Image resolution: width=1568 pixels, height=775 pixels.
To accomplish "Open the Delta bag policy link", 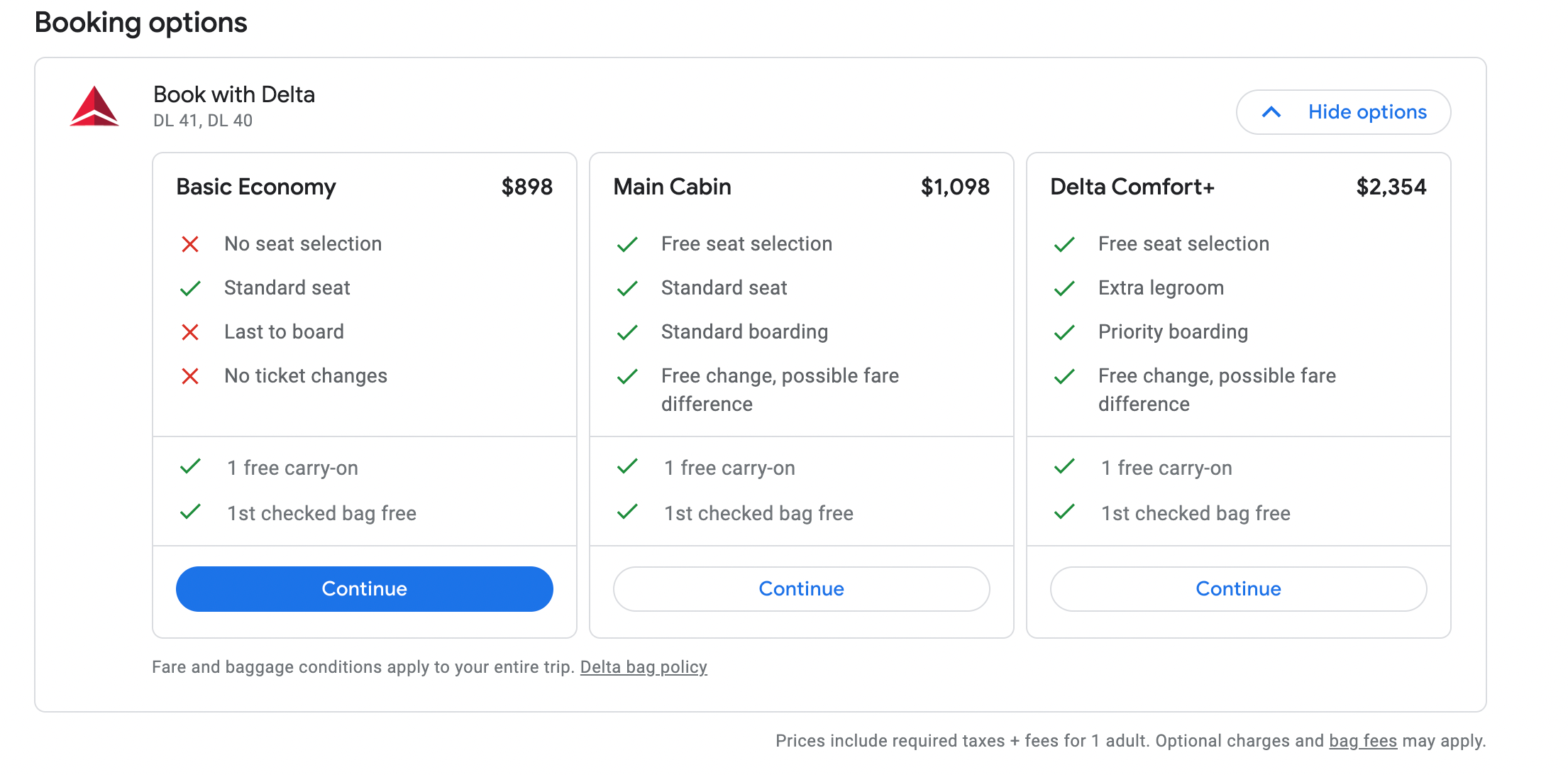I will pyautogui.click(x=644, y=667).
